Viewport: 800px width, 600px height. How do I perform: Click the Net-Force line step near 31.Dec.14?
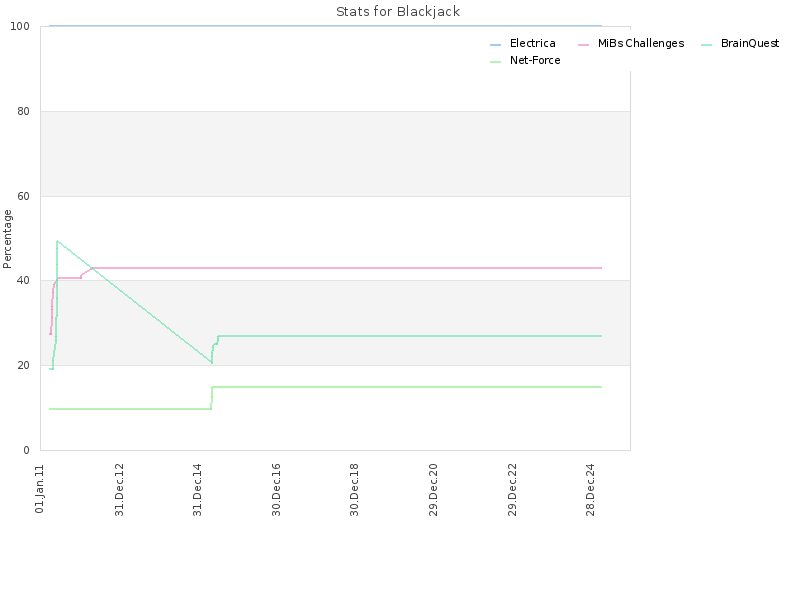click(212, 398)
